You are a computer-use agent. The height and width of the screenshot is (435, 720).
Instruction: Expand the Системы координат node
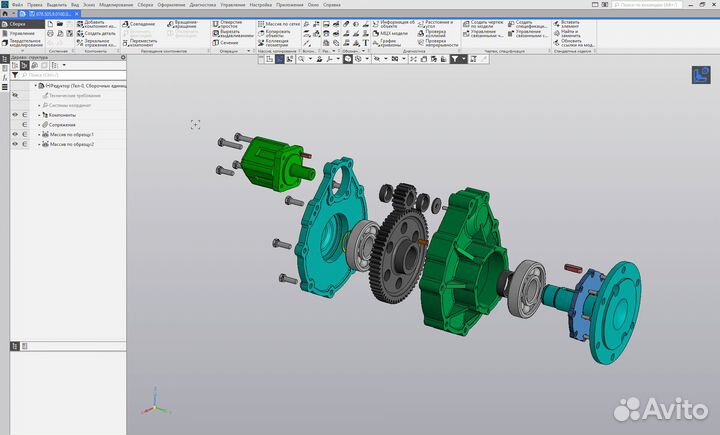point(39,105)
